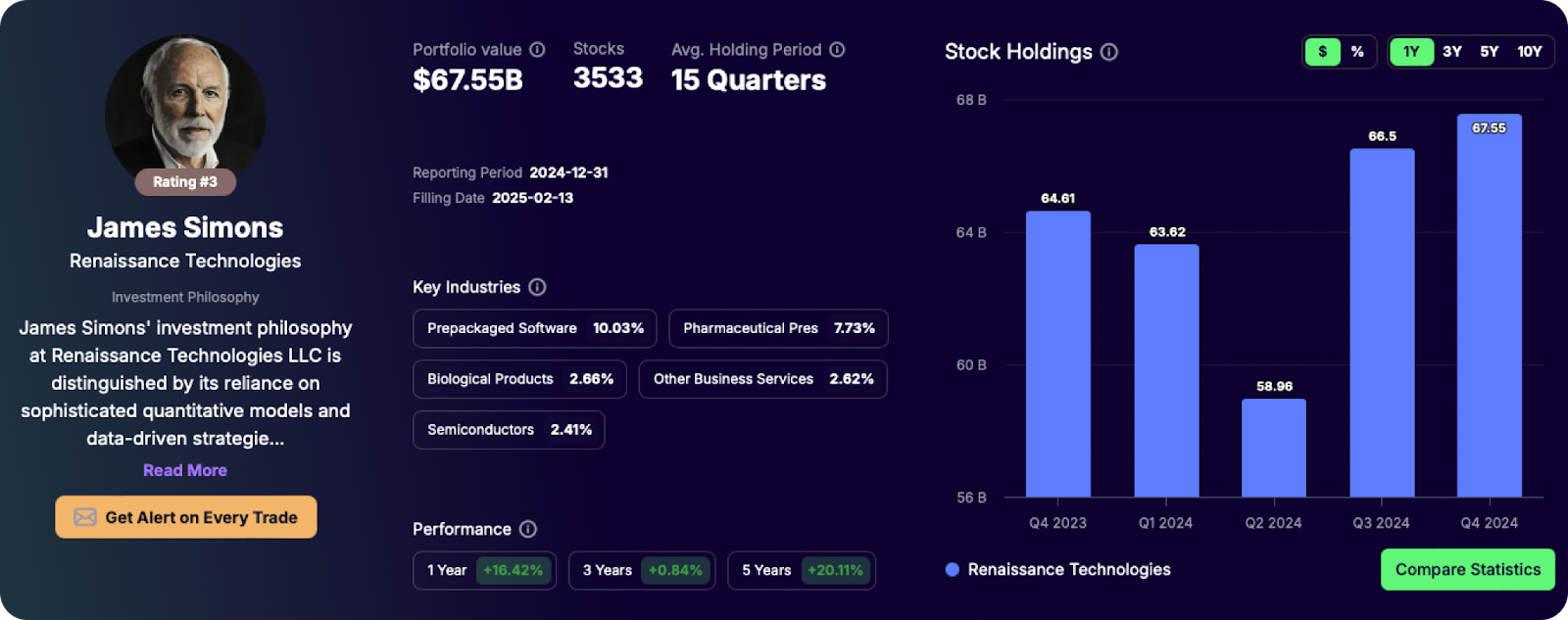Click Get Alert on Every Trade button
This screenshot has height=620, width=1568.
point(186,517)
